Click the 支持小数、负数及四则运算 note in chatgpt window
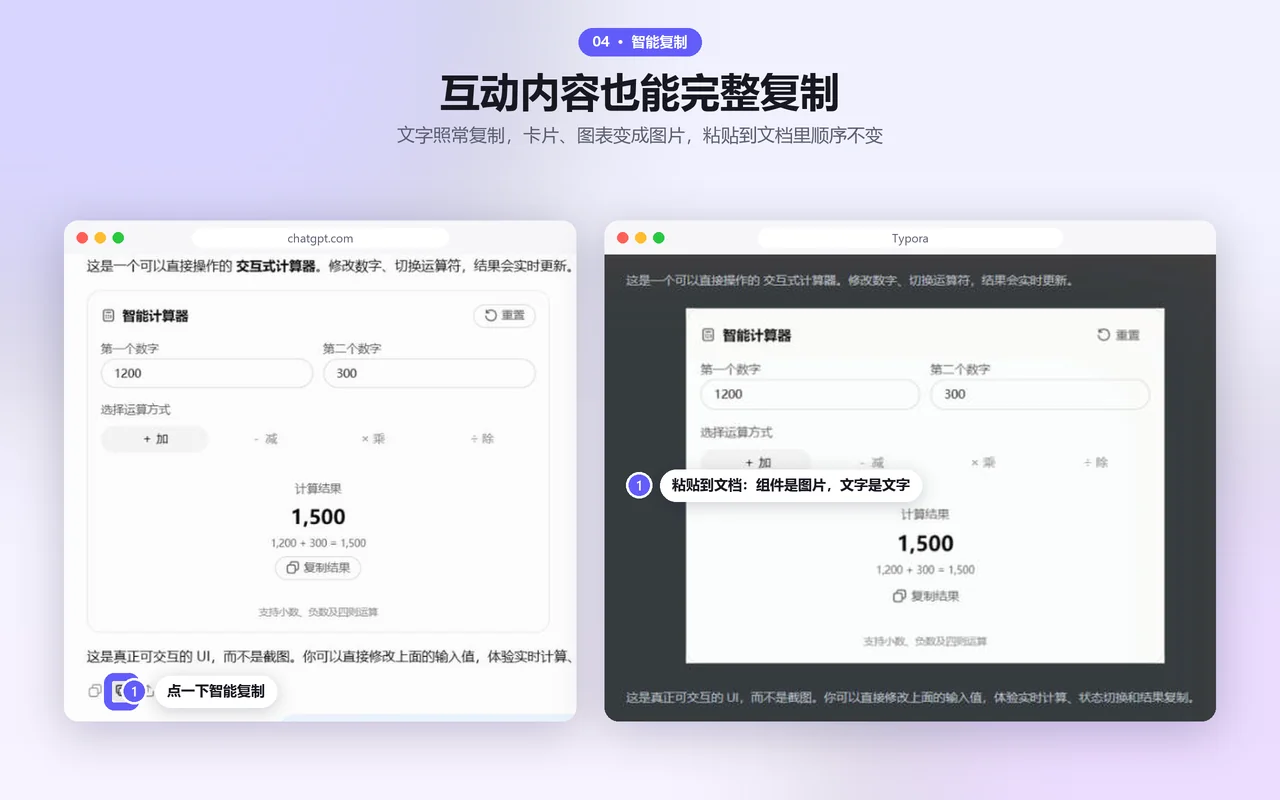 click(318, 612)
